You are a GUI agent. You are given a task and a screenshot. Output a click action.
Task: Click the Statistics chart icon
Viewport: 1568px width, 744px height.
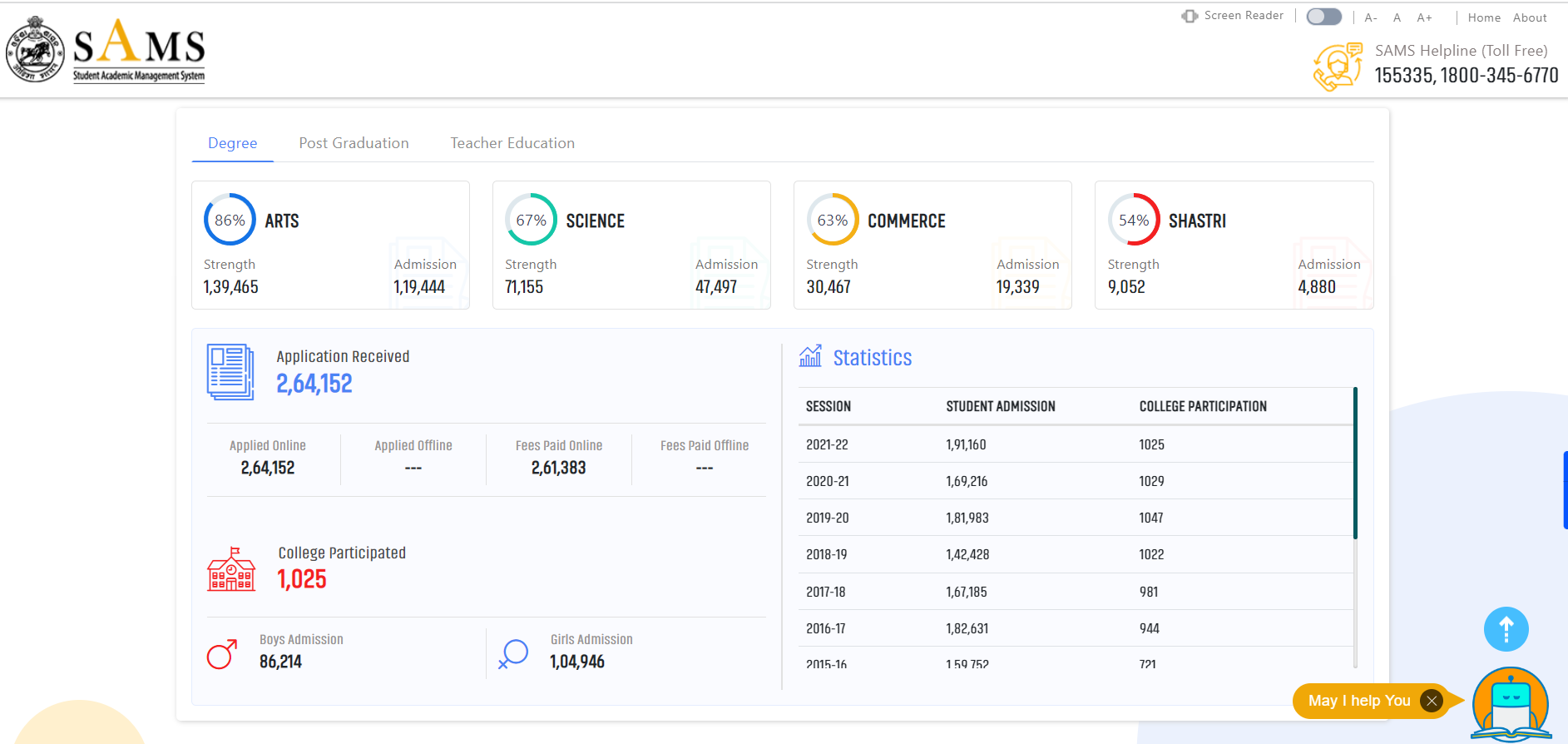tap(809, 356)
